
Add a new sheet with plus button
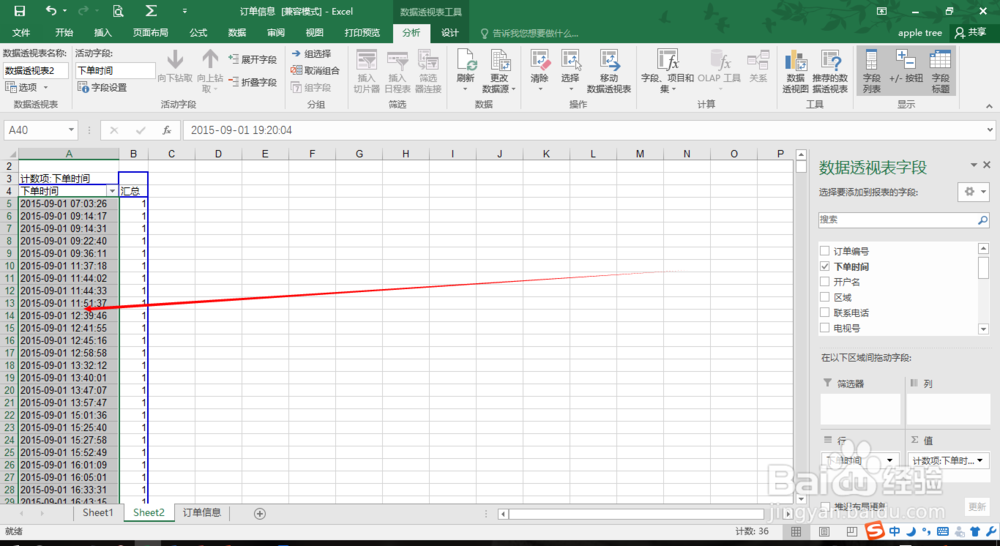tap(260, 513)
